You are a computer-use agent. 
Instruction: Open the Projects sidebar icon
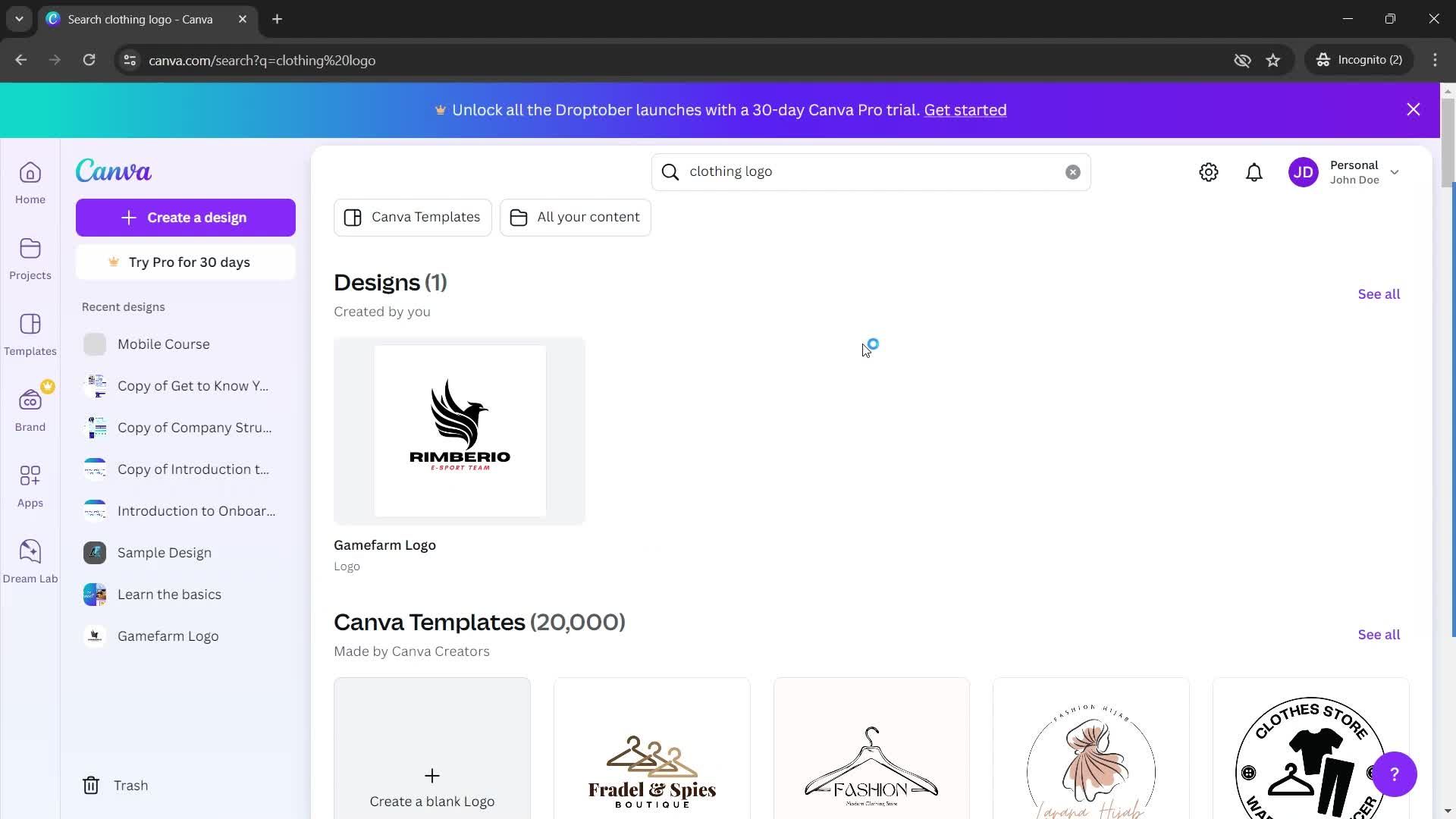(30, 259)
